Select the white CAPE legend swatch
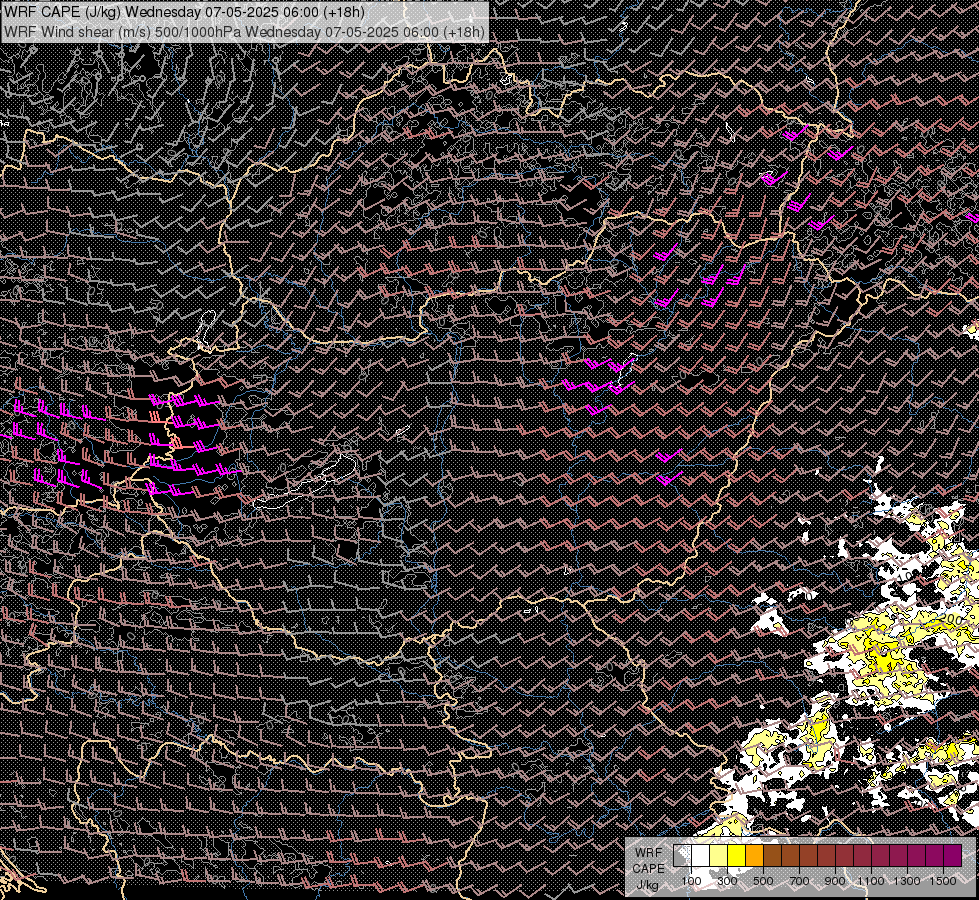979x900 pixels. [x=701, y=856]
